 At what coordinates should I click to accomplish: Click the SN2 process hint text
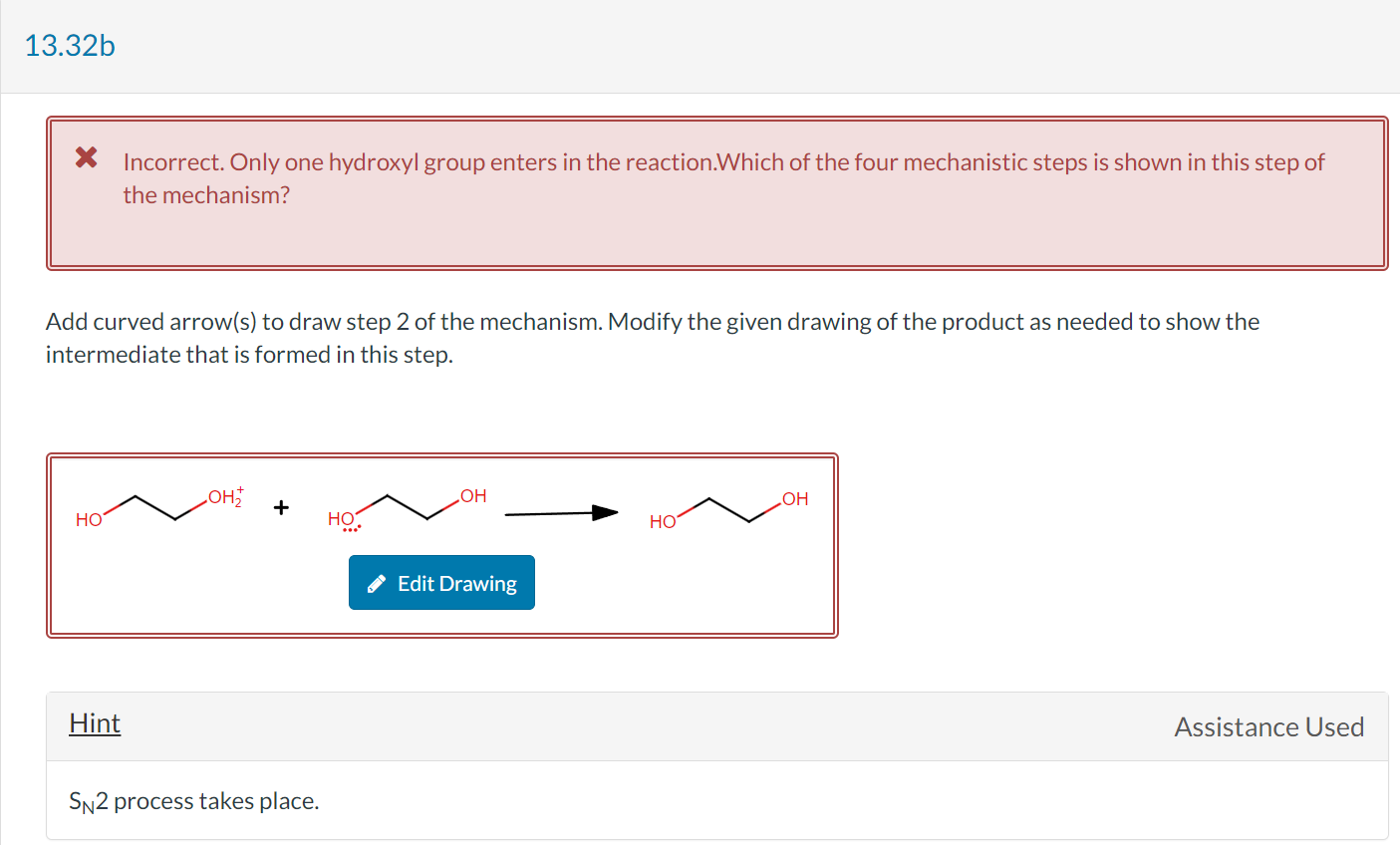[193, 800]
